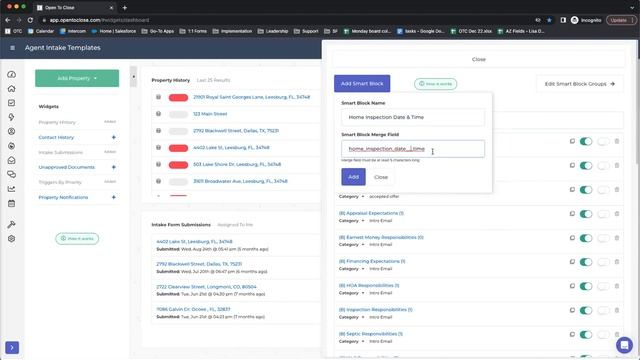Click the bookmark star in the address bar
This screenshot has height=360, width=640.
pos(549,20)
